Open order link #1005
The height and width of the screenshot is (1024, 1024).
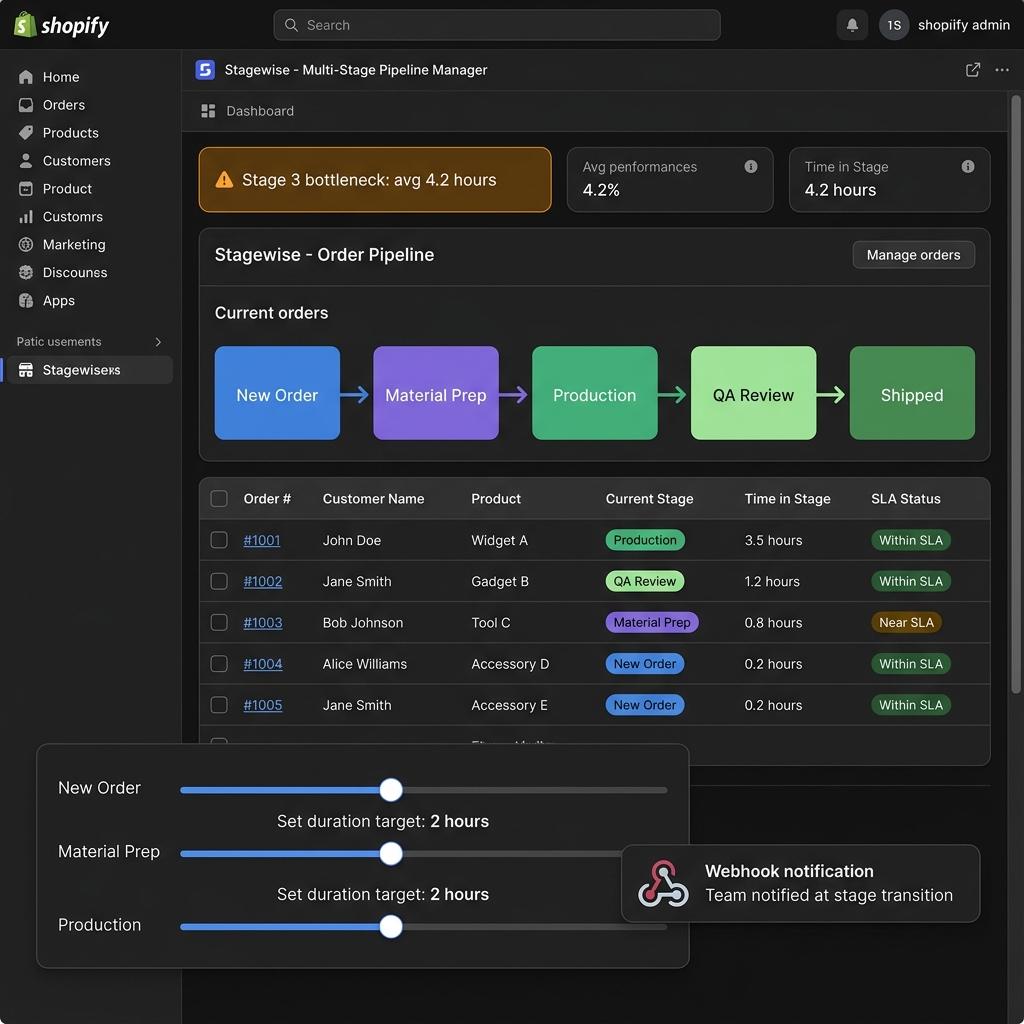[263, 705]
